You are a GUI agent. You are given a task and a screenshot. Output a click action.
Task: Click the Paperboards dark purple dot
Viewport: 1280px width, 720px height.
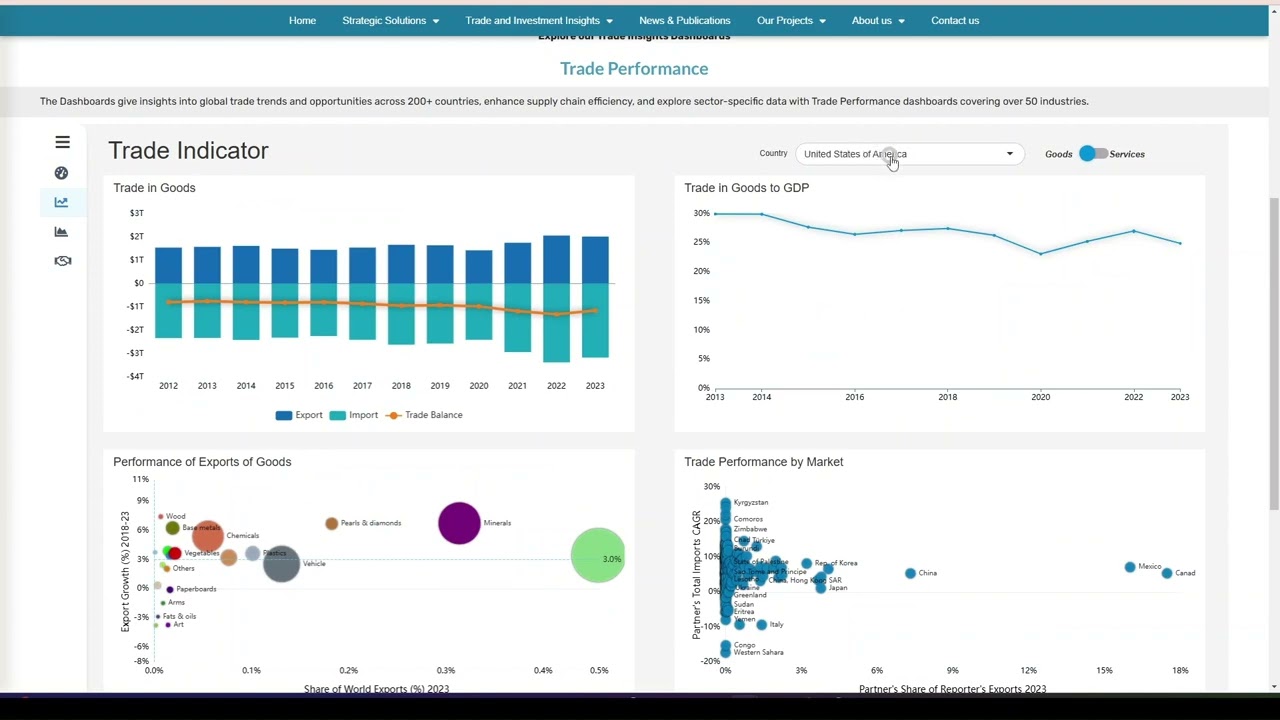click(170, 589)
